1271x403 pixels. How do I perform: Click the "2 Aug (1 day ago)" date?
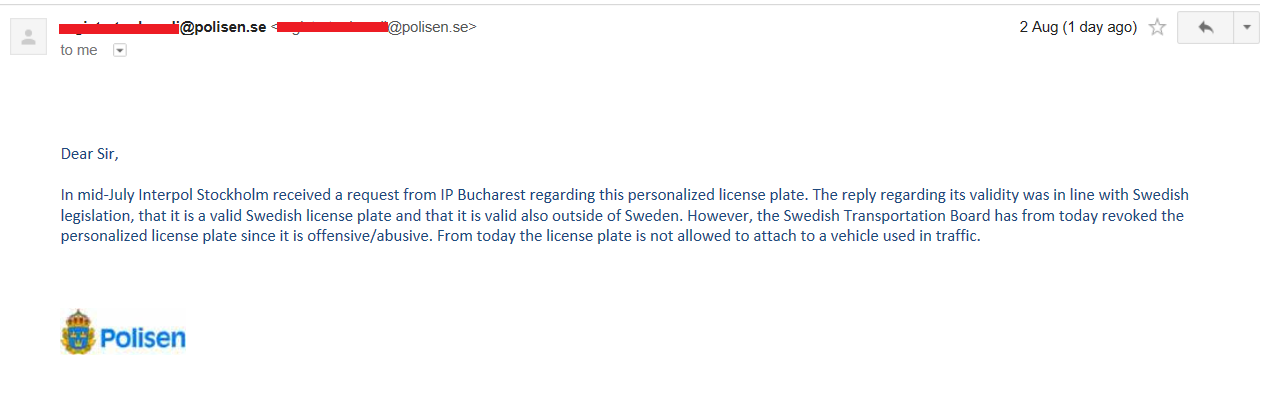pos(1078,28)
